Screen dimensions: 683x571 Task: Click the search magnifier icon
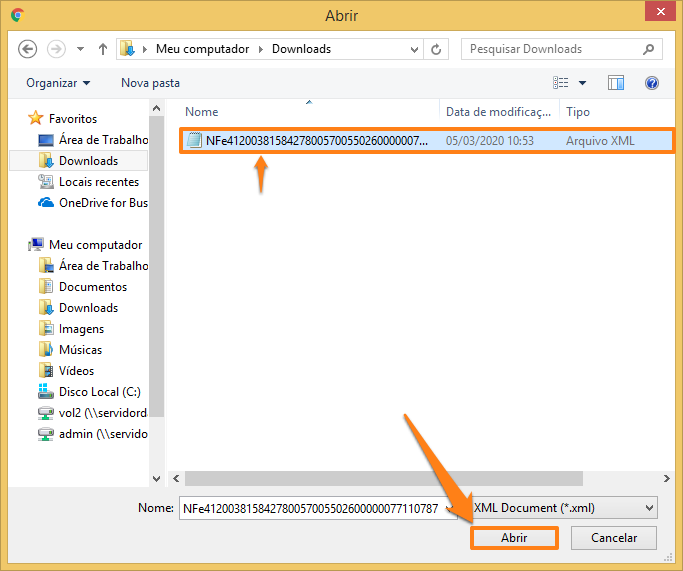click(648, 49)
